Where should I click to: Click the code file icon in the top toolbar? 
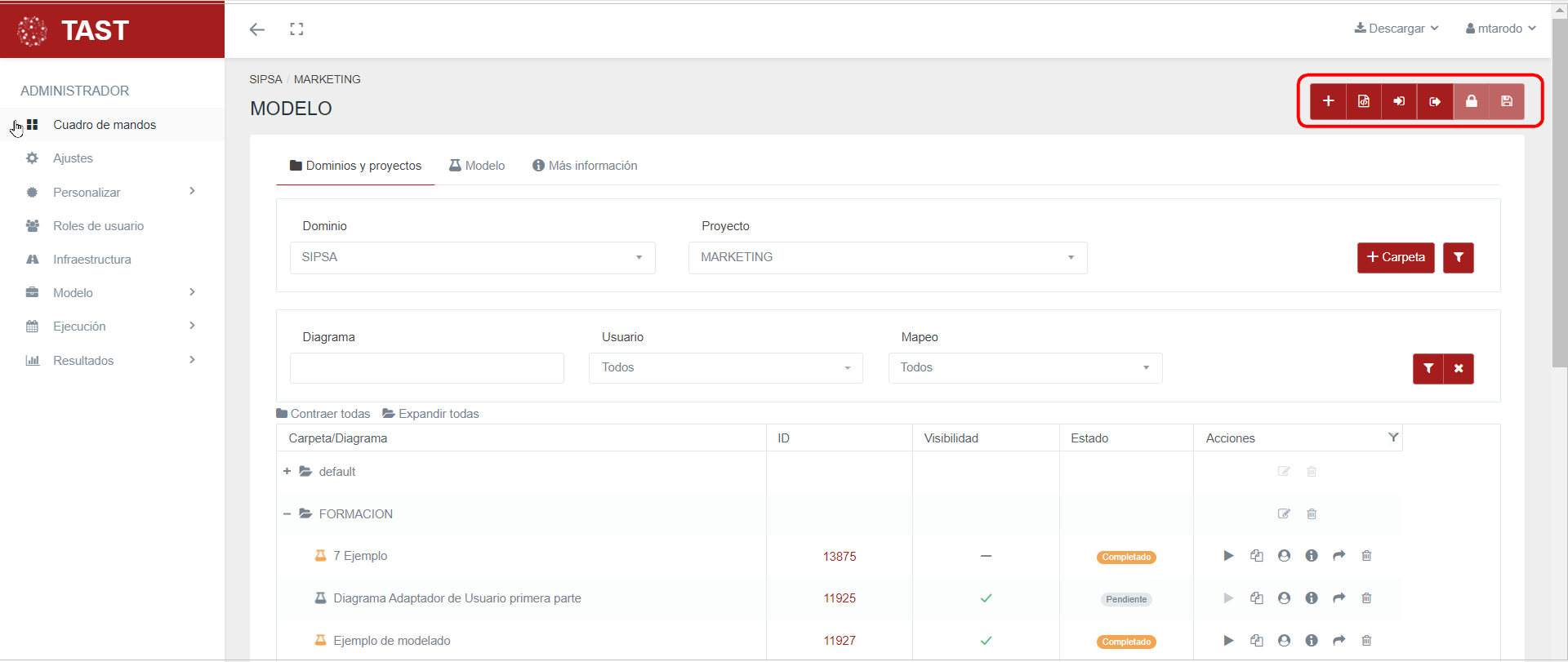[x=1364, y=101]
